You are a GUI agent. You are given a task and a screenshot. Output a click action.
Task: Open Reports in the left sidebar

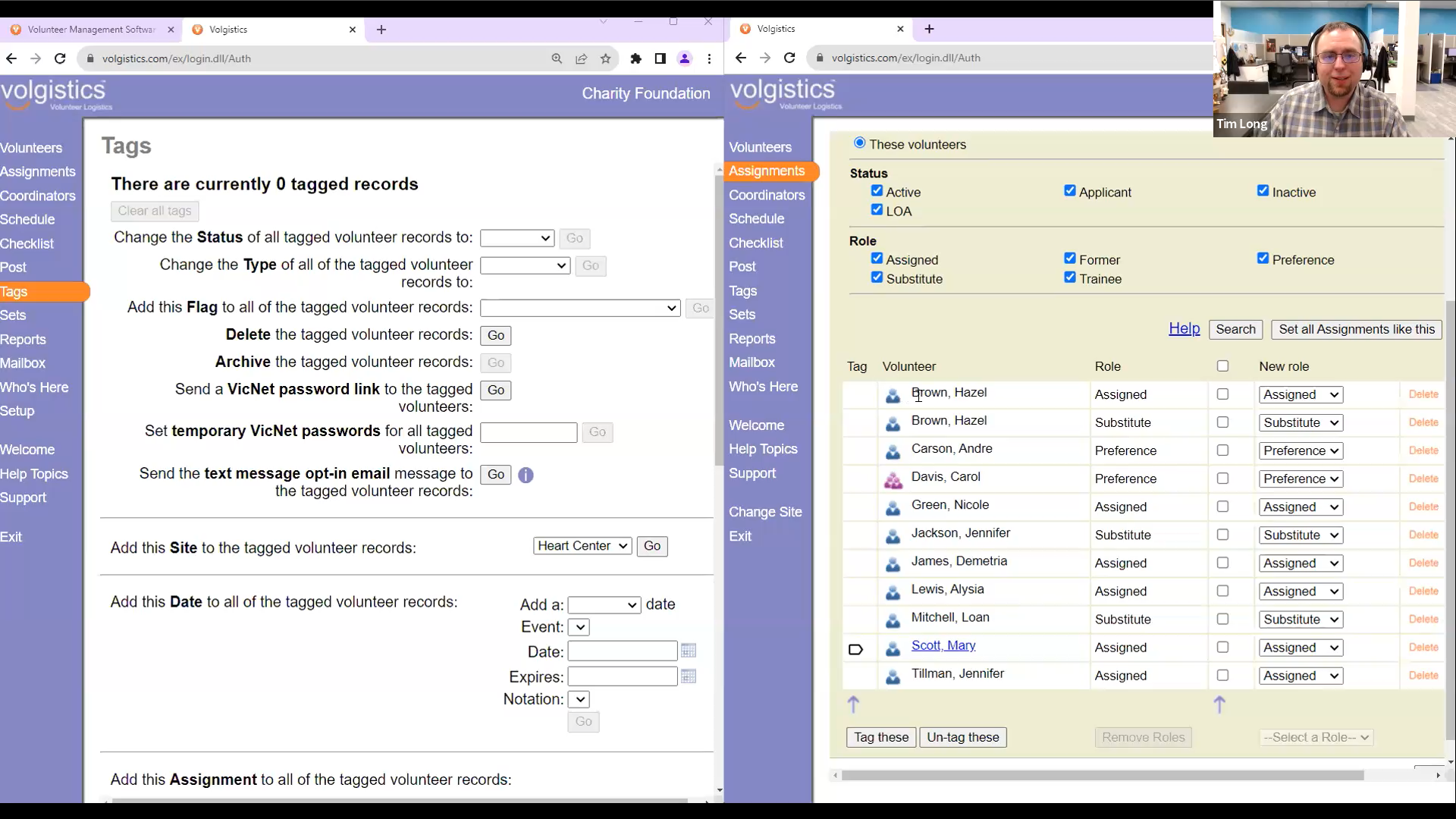(23, 340)
